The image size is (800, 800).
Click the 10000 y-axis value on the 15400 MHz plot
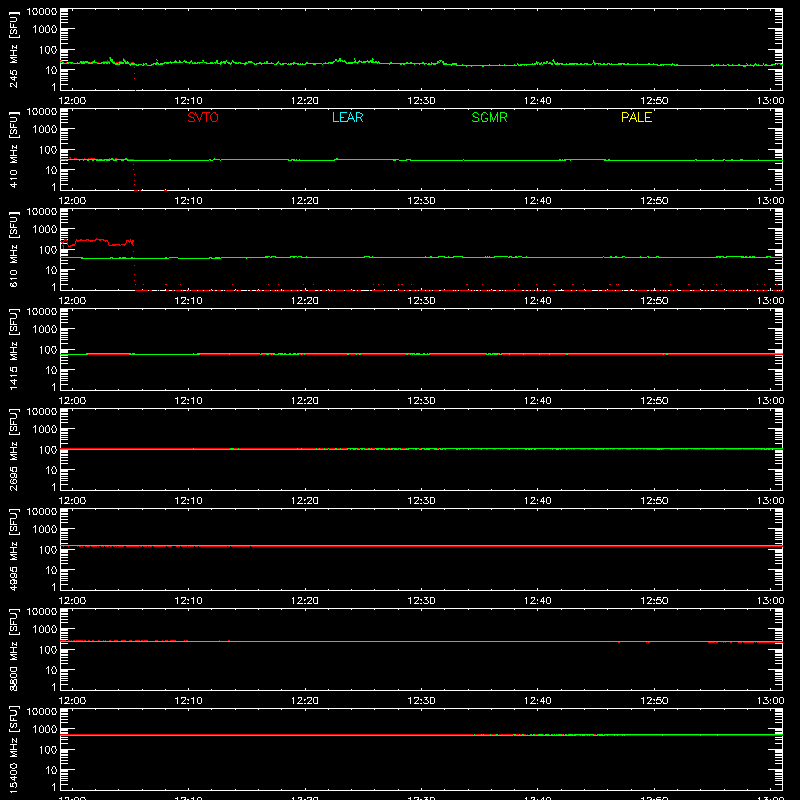[x=42, y=712]
